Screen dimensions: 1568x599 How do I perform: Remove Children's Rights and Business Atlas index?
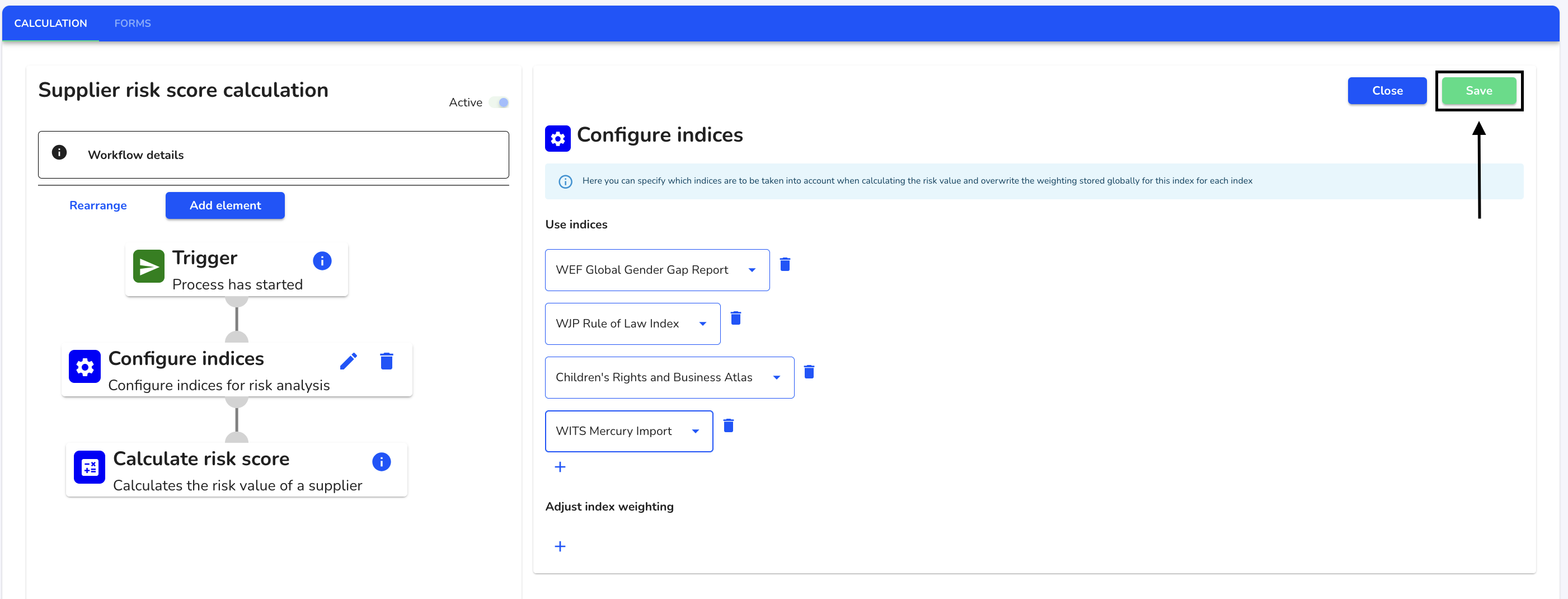pyautogui.click(x=809, y=371)
